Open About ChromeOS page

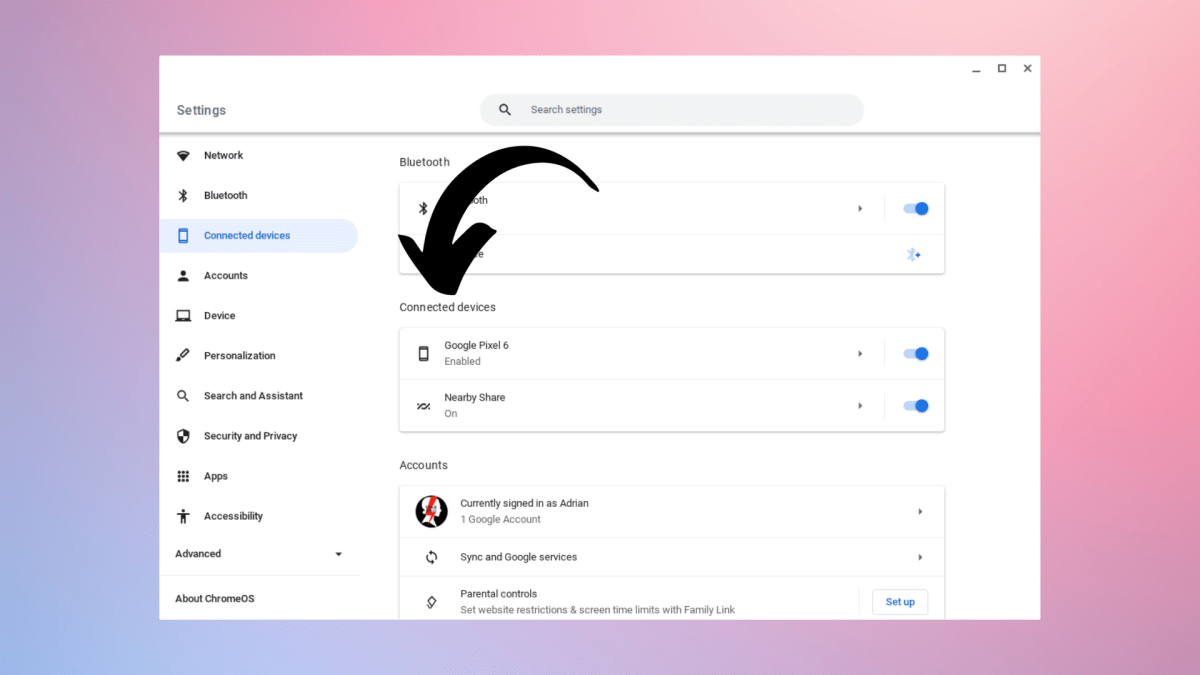pos(215,599)
